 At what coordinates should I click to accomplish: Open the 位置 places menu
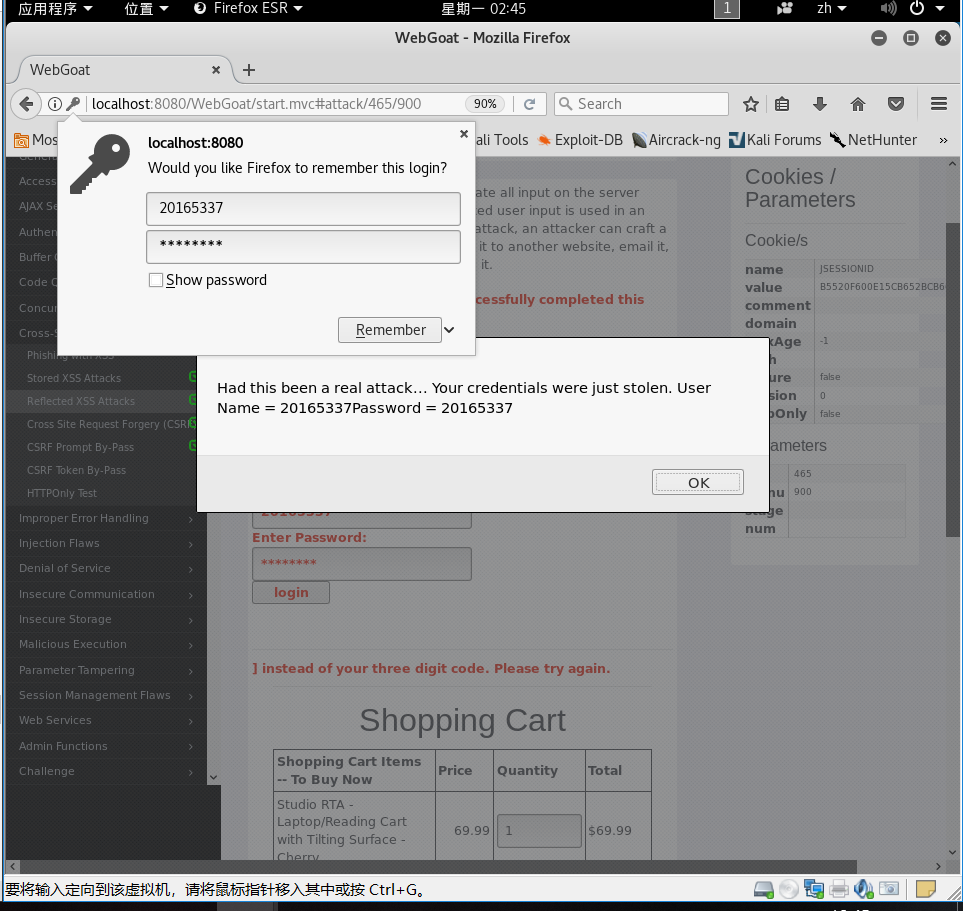point(146,9)
